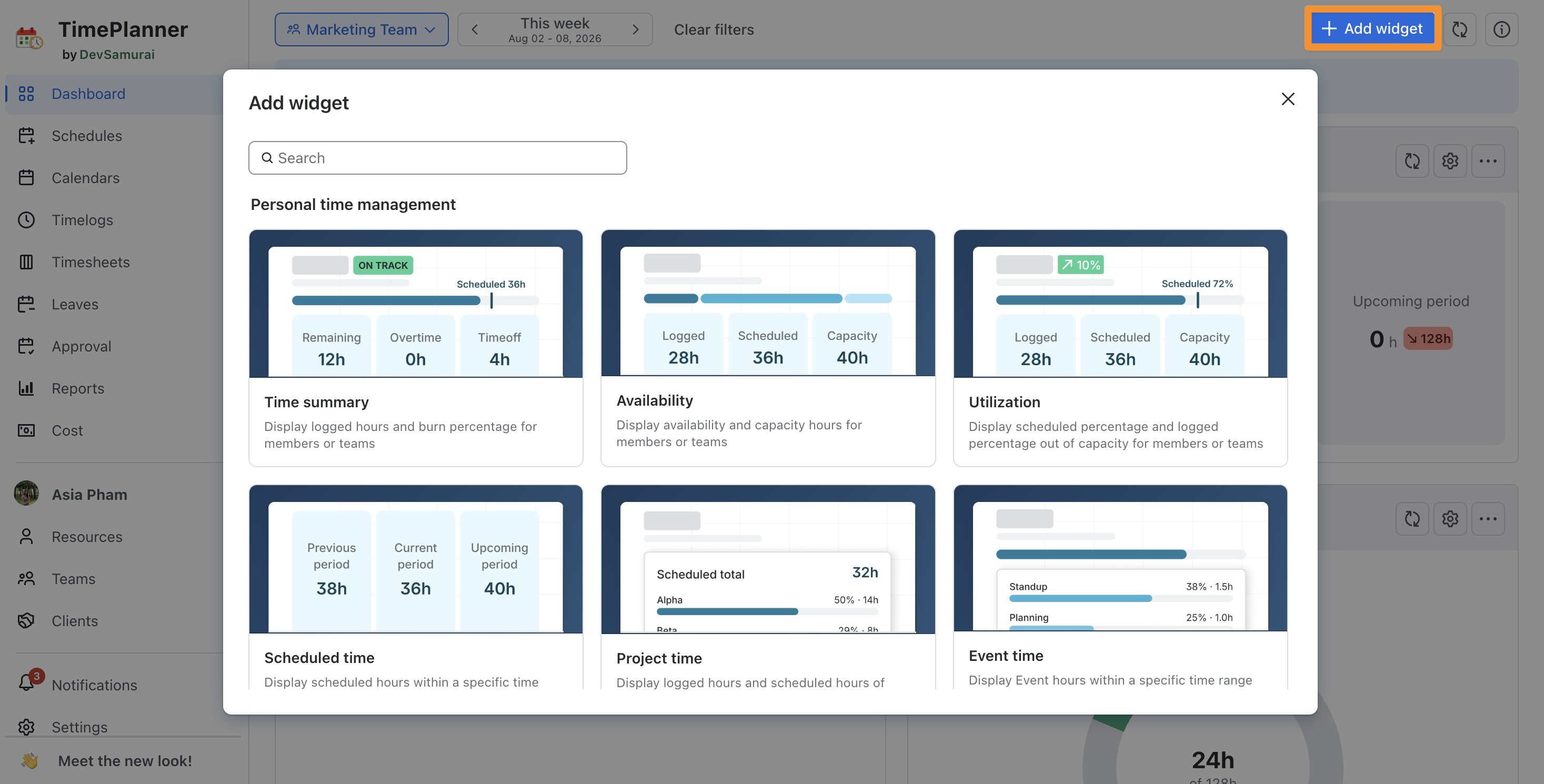Open Asia Pham profile name
Screen dimensions: 1544x784
pyautogui.click(x=89, y=495)
